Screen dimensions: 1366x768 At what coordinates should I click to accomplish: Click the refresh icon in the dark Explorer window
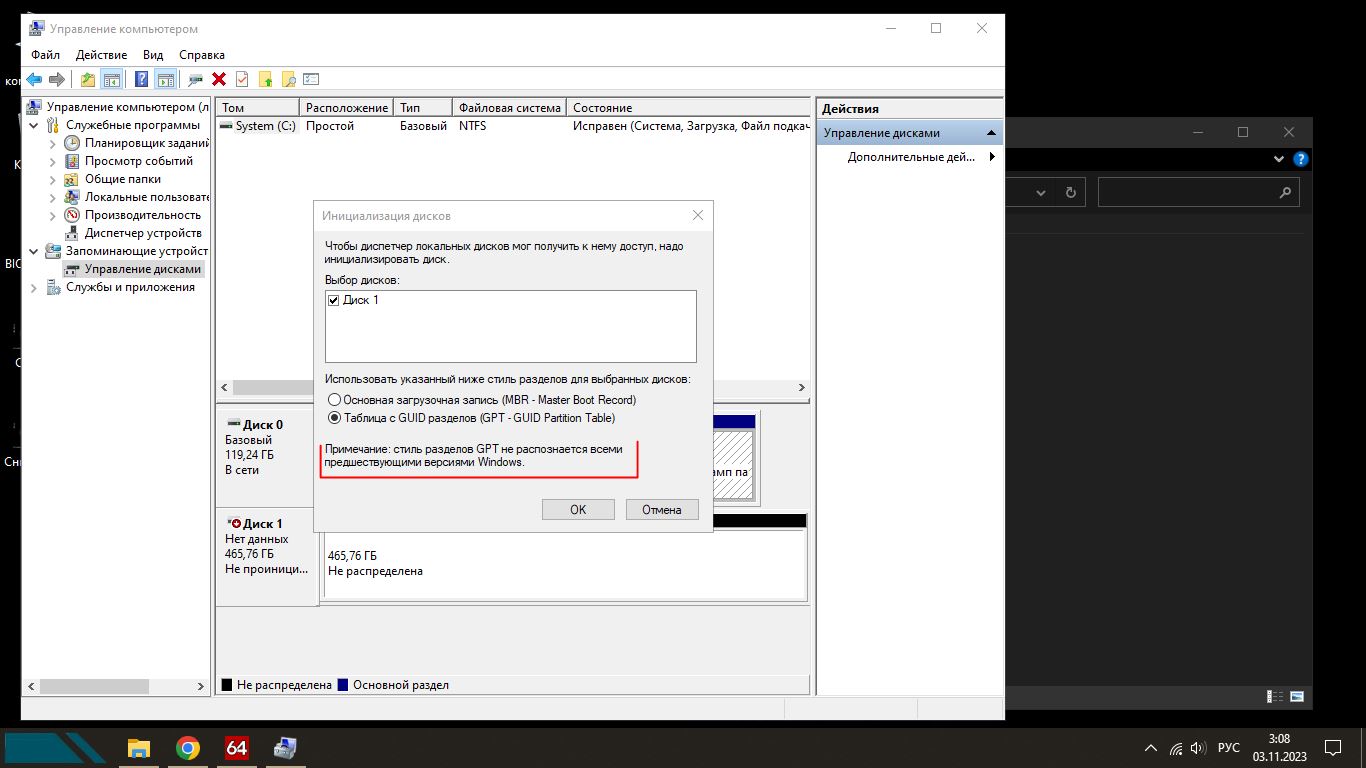pyautogui.click(x=1071, y=192)
